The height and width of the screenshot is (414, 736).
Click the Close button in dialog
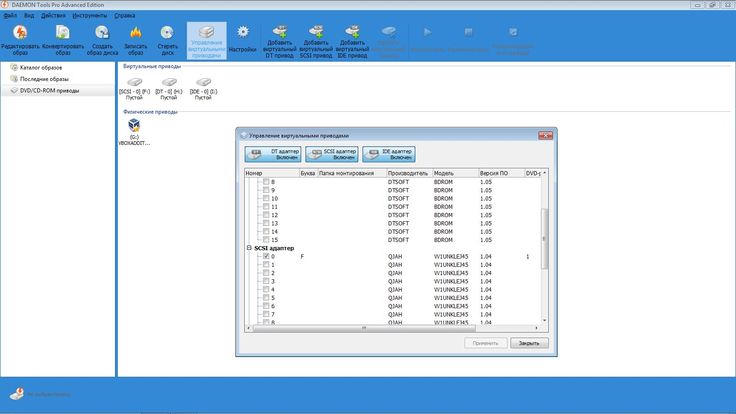tap(529, 343)
